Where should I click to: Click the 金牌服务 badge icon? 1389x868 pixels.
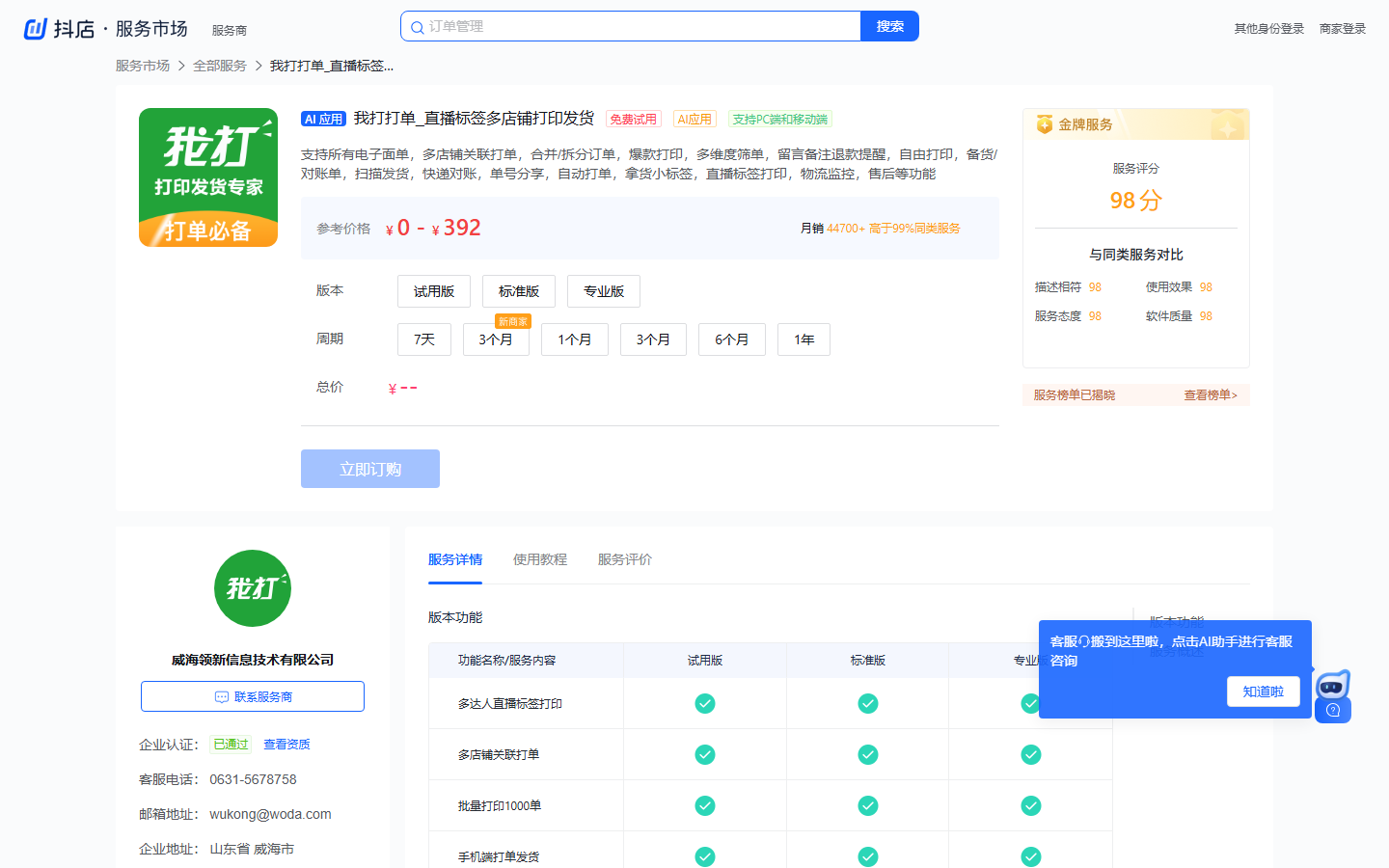(x=1044, y=124)
